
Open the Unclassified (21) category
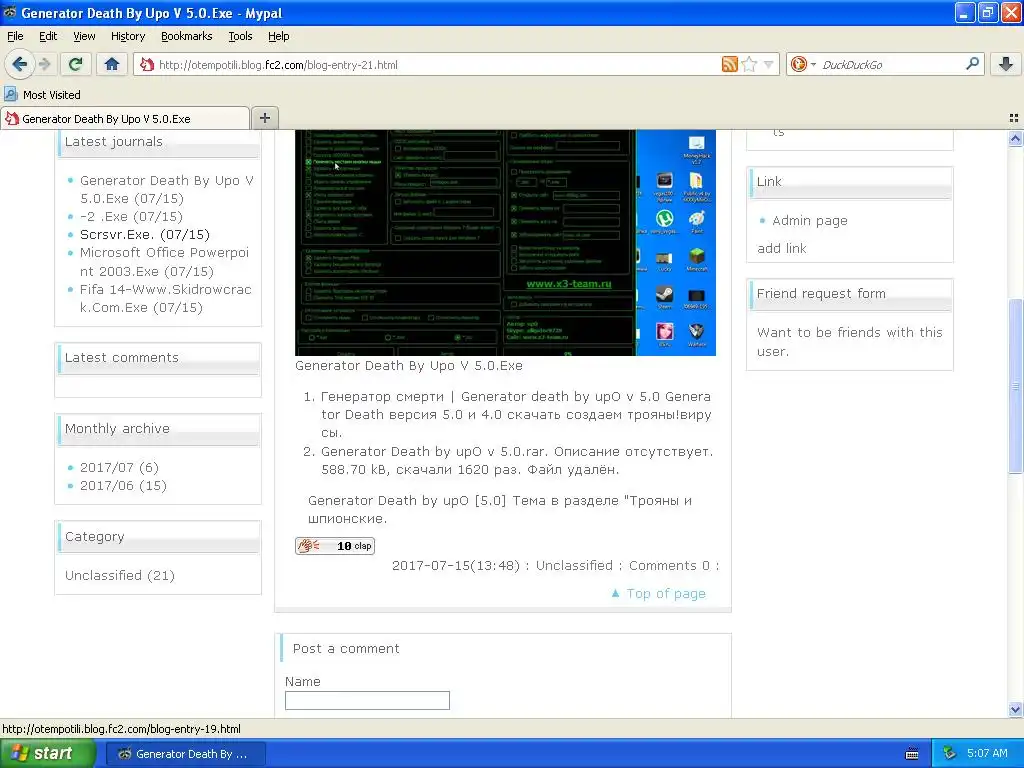(120, 575)
